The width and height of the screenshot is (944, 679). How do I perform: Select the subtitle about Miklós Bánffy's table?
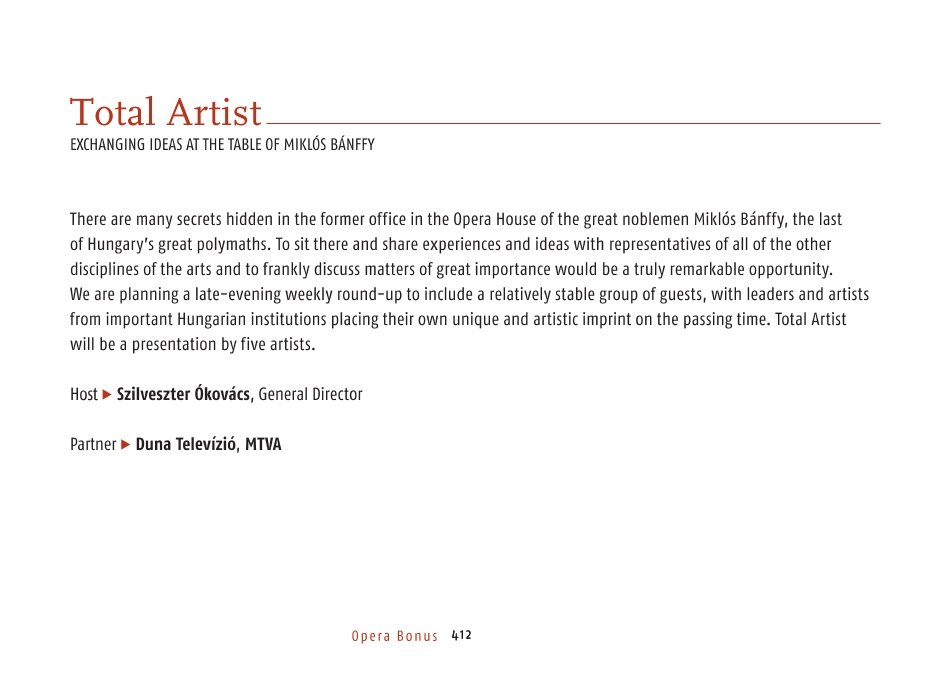(x=222, y=145)
